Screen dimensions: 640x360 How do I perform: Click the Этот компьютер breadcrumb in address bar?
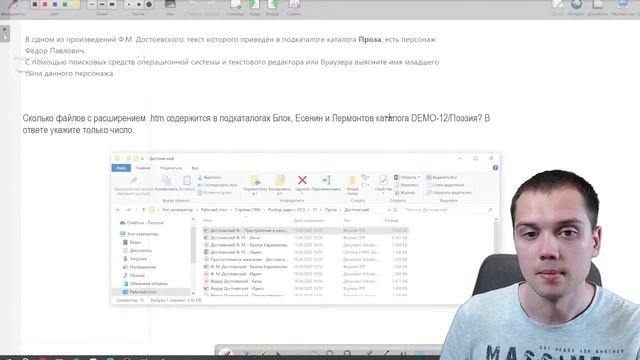click(177, 210)
